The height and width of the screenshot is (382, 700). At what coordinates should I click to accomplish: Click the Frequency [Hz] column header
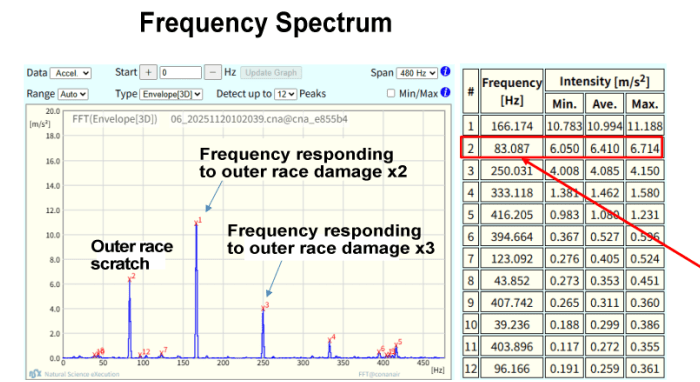pyautogui.click(x=512, y=91)
